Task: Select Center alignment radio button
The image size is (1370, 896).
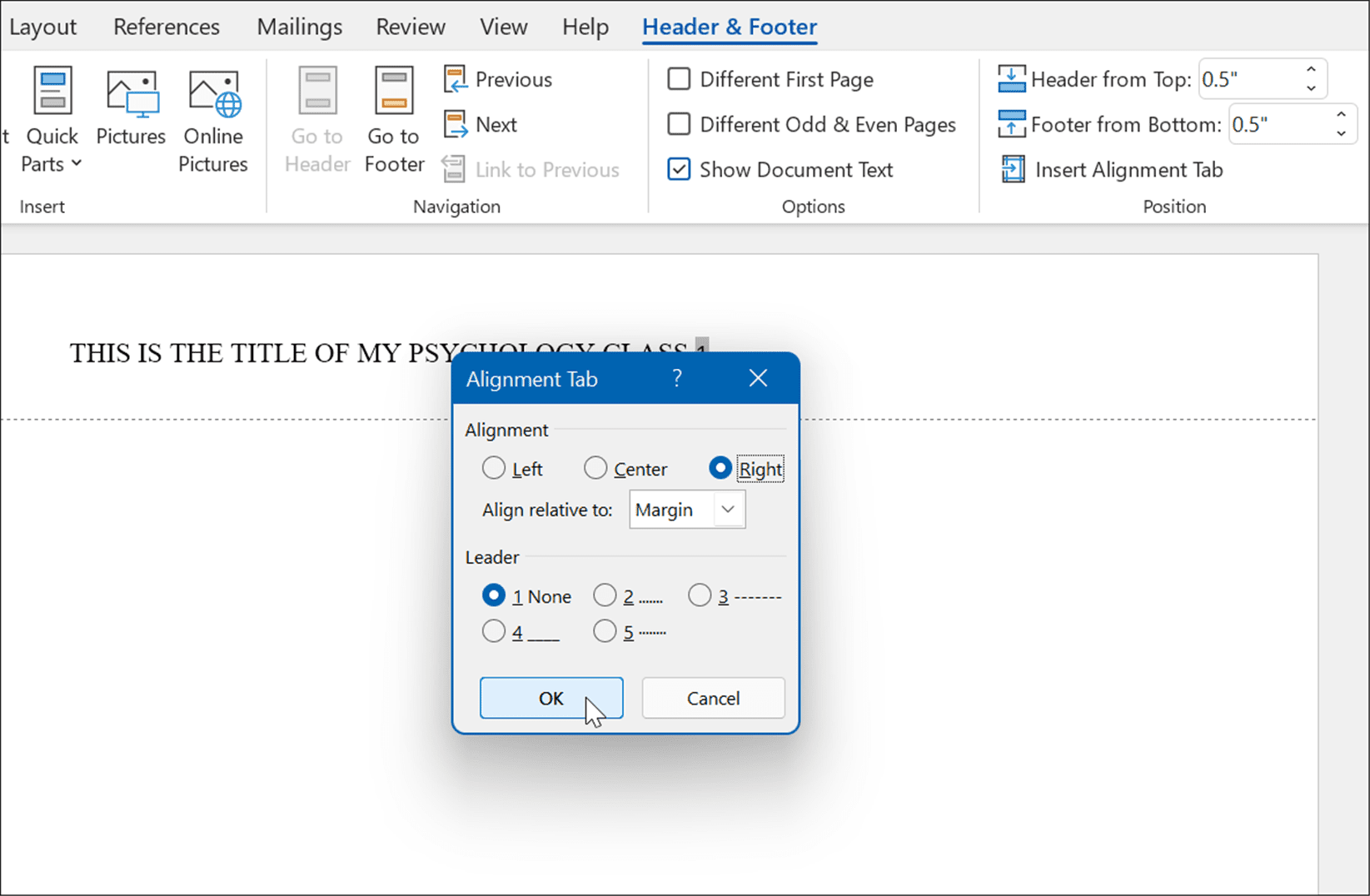Action: [595, 468]
